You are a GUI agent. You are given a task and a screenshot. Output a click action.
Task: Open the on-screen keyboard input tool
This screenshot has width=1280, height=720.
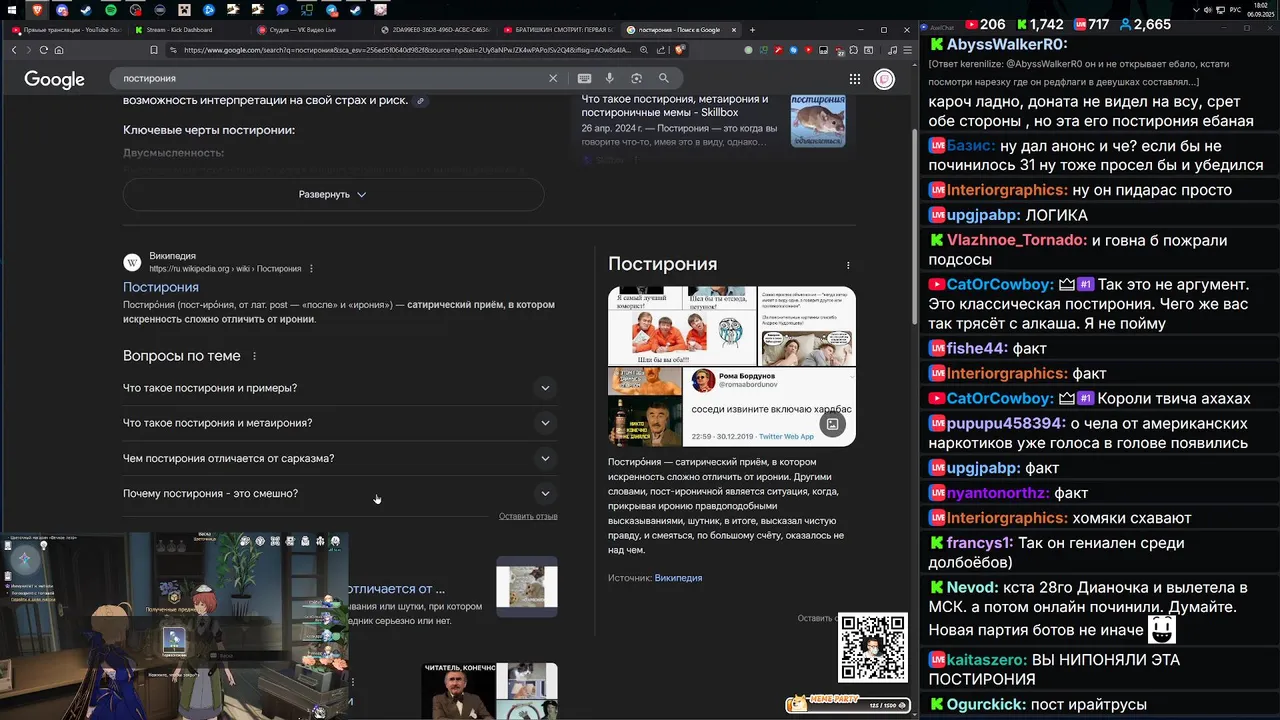[584, 78]
